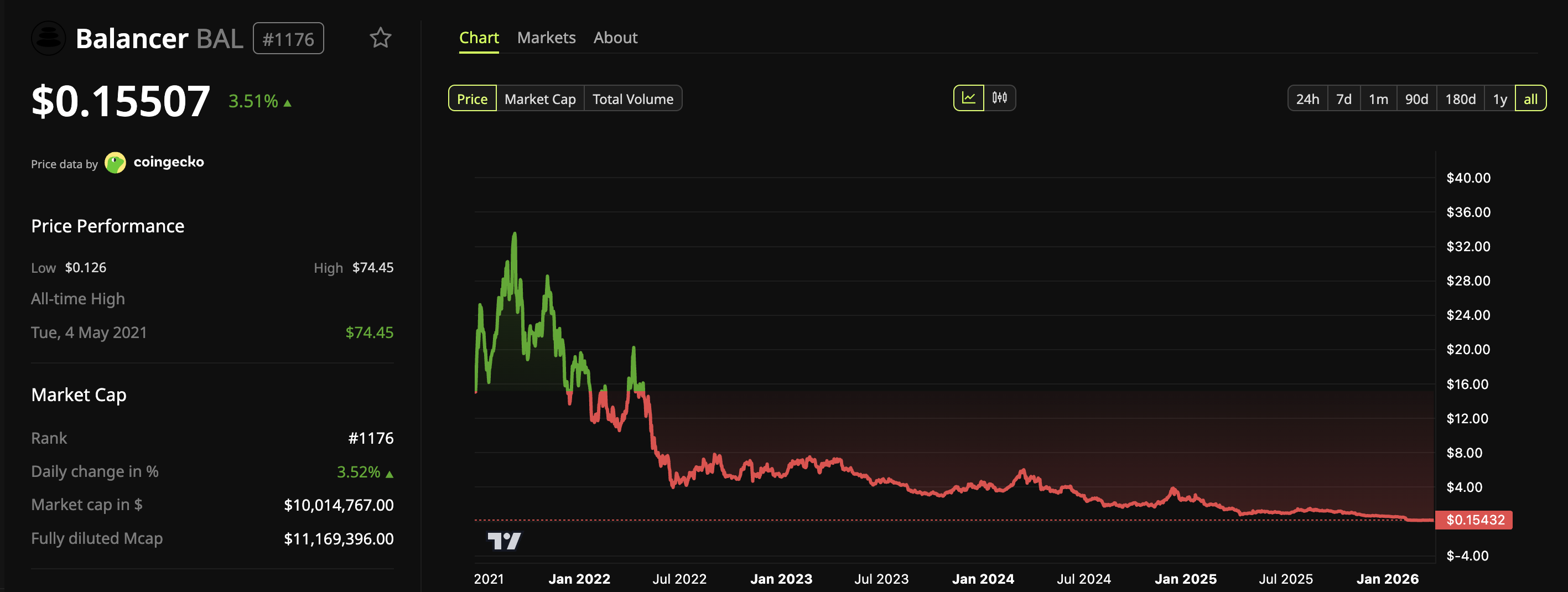
Task: Select the Price chart metric
Action: [x=473, y=98]
